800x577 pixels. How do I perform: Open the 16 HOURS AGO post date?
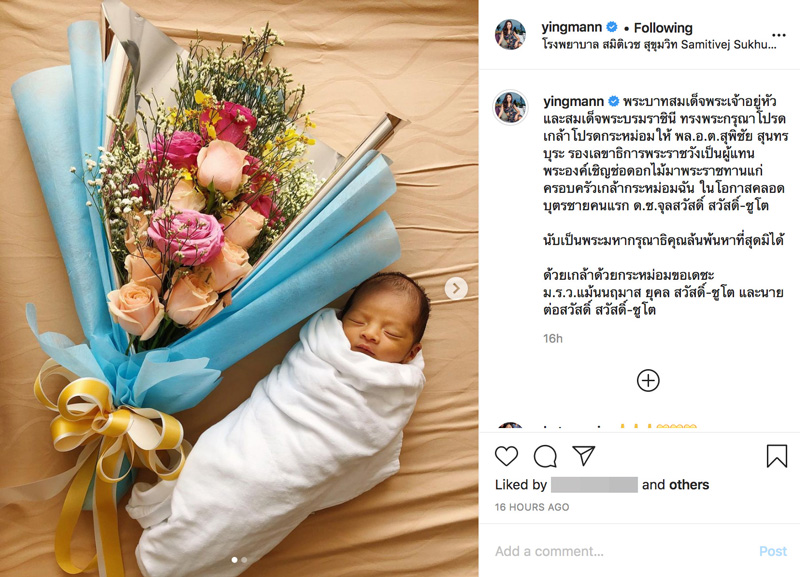pos(532,507)
